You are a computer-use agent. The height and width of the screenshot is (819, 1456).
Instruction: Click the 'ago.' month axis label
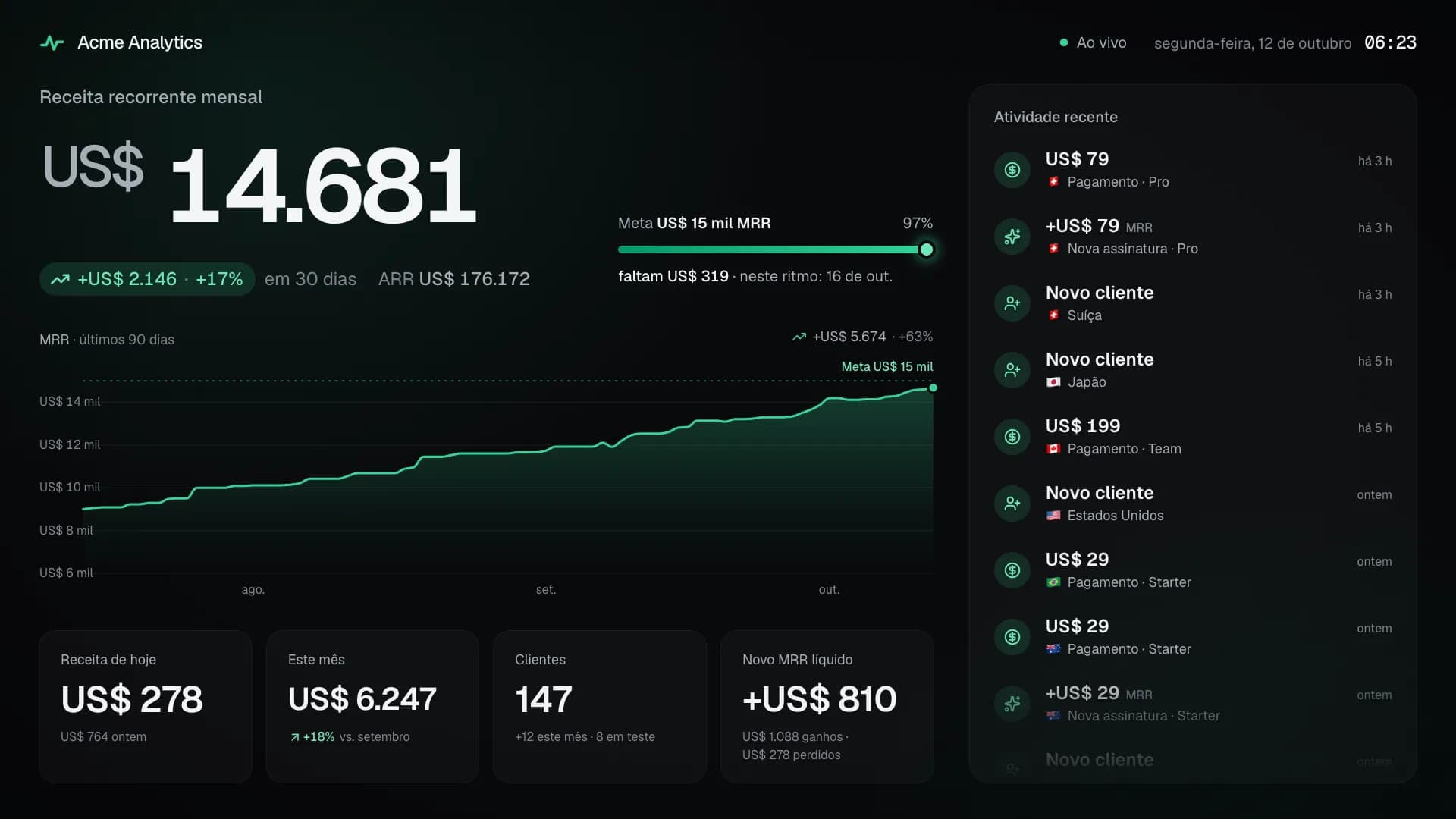[x=253, y=590]
